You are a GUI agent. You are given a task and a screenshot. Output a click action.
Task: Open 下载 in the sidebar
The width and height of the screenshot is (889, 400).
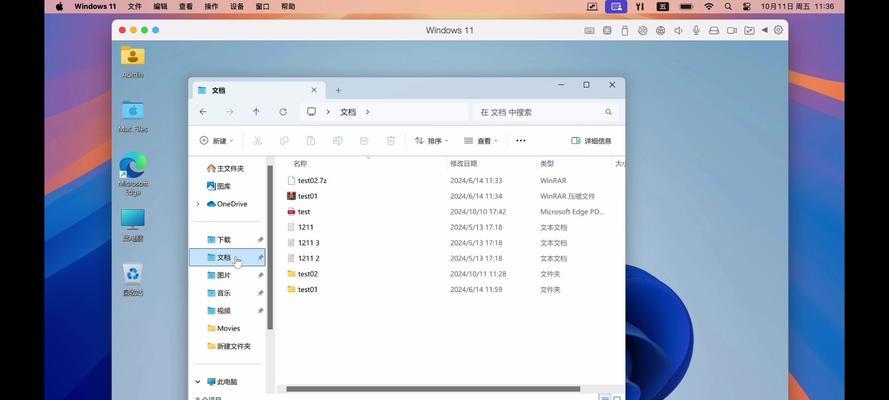219,240
